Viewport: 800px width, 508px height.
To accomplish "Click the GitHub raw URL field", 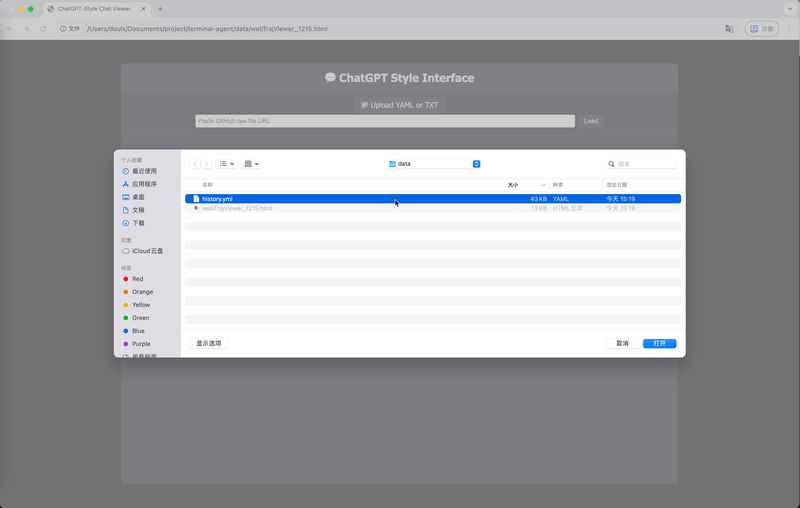I will 385,121.
